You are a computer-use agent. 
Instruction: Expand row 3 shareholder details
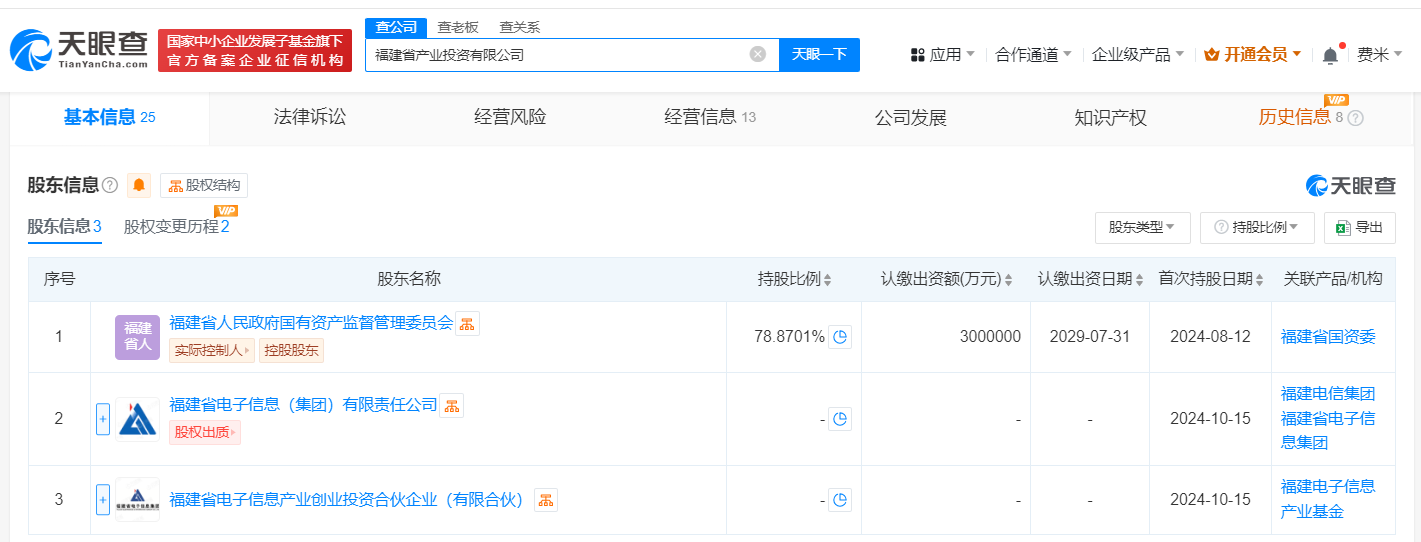102,500
